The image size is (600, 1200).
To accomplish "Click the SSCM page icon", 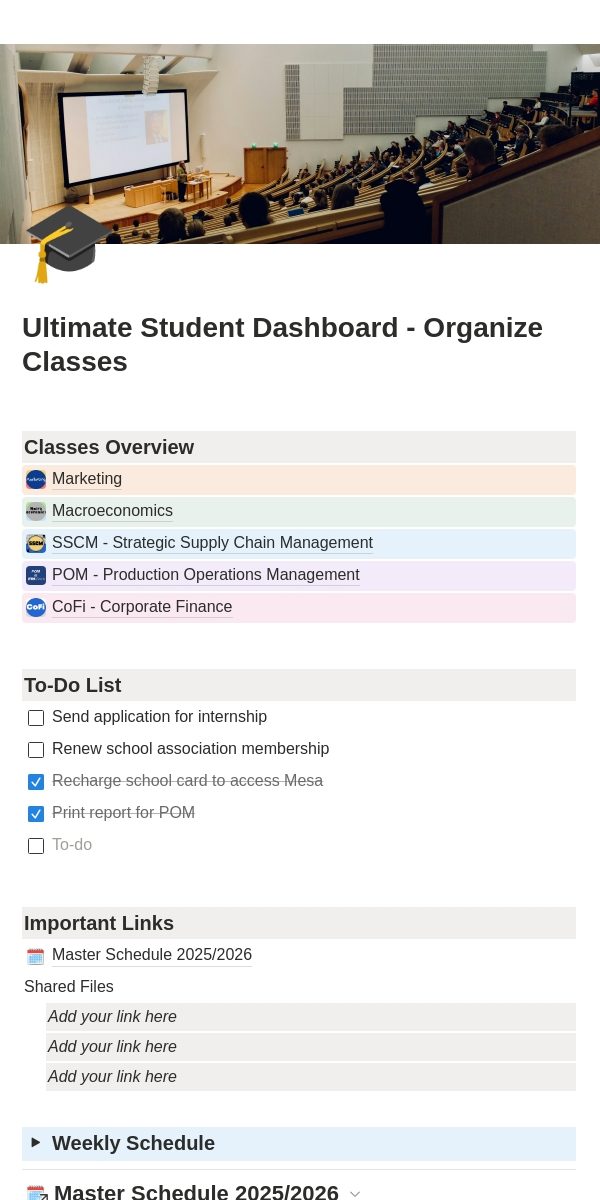I will pos(36,544).
